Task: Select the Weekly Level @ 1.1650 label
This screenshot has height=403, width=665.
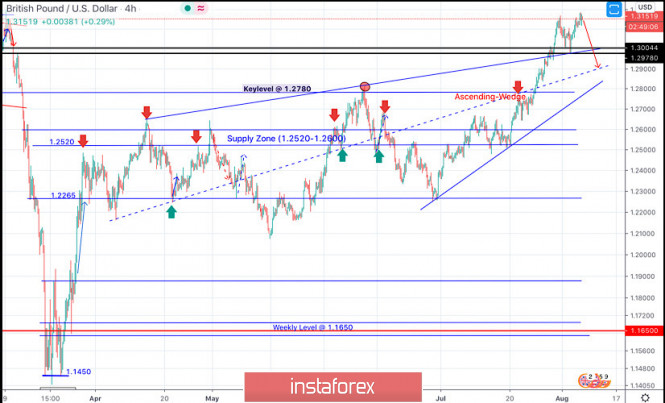Action: (312, 327)
